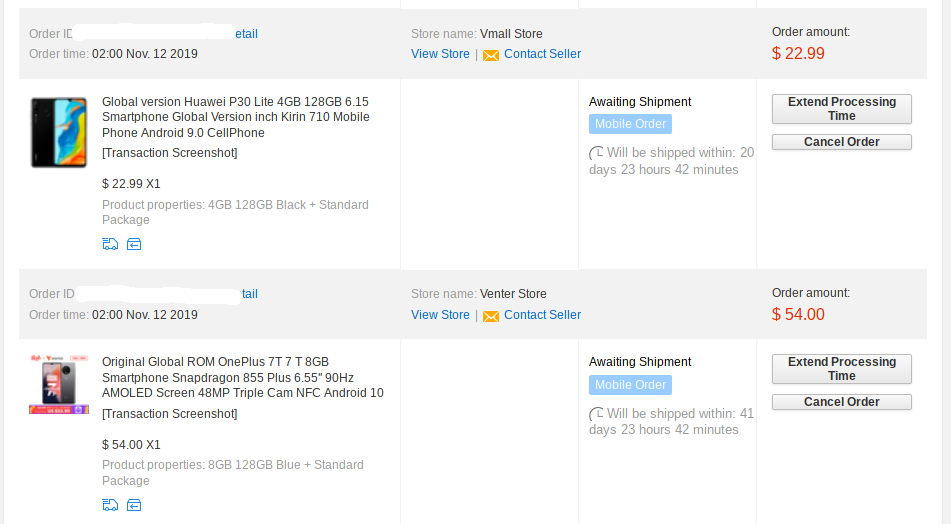Click the clock icon in Huawei shipment countdown

[x=596, y=153]
